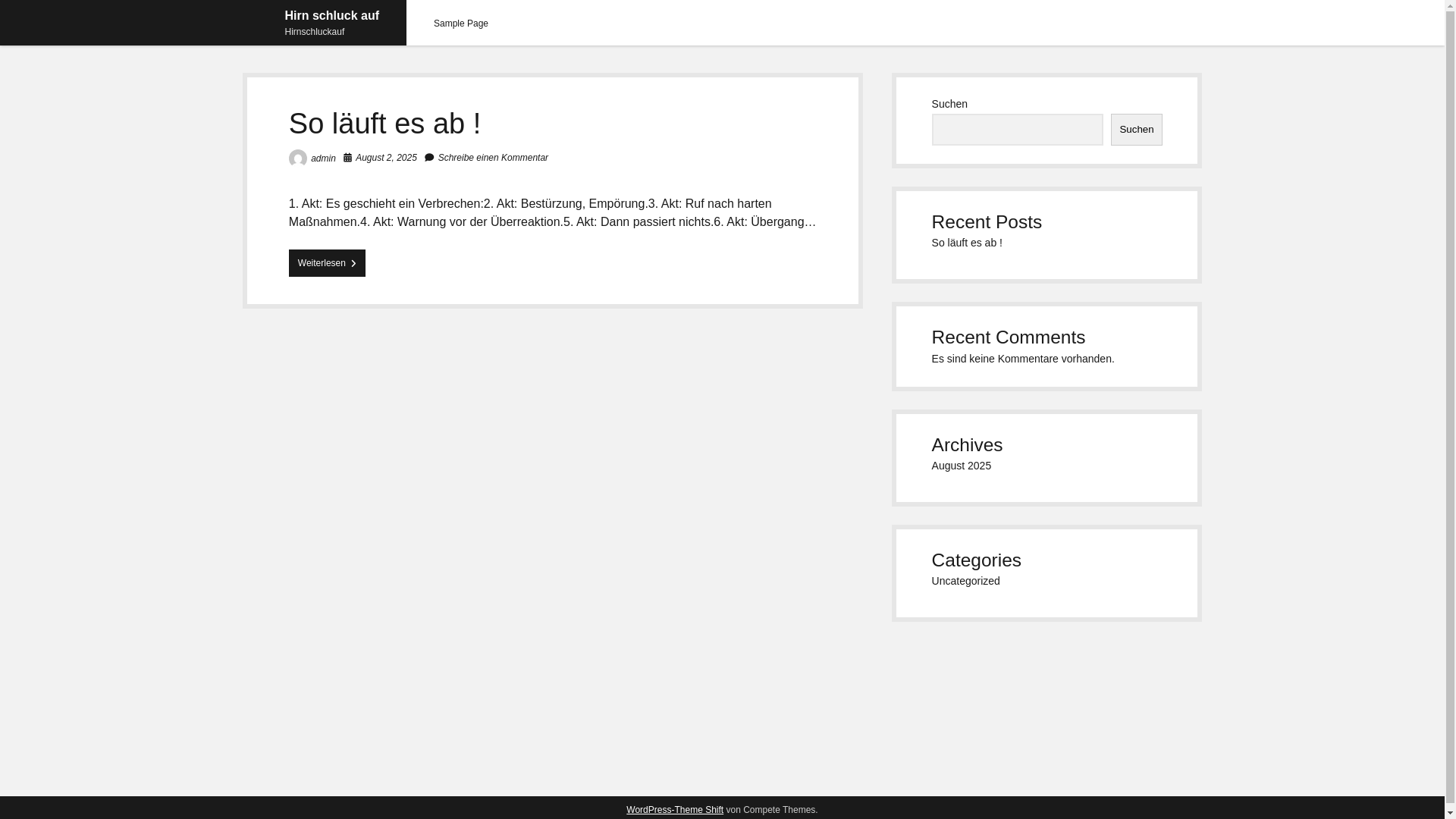Click the Suchen search button
This screenshot has width=1456, height=819.
pyautogui.click(x=1136, y=130)
